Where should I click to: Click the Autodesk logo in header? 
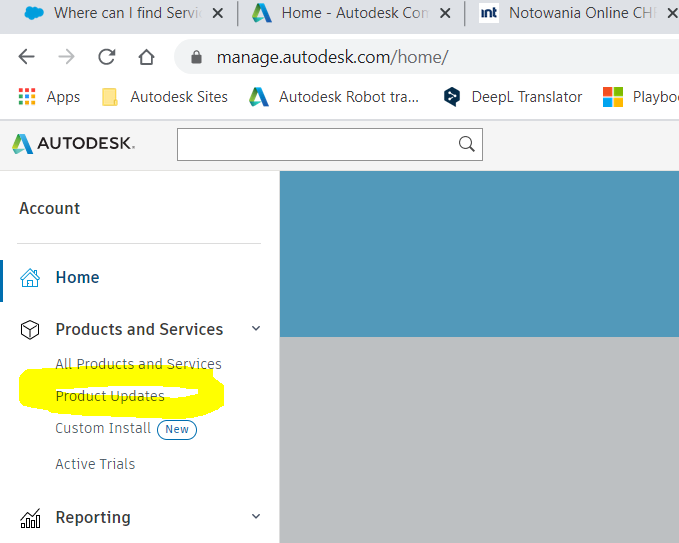click(x=74, y=143)
